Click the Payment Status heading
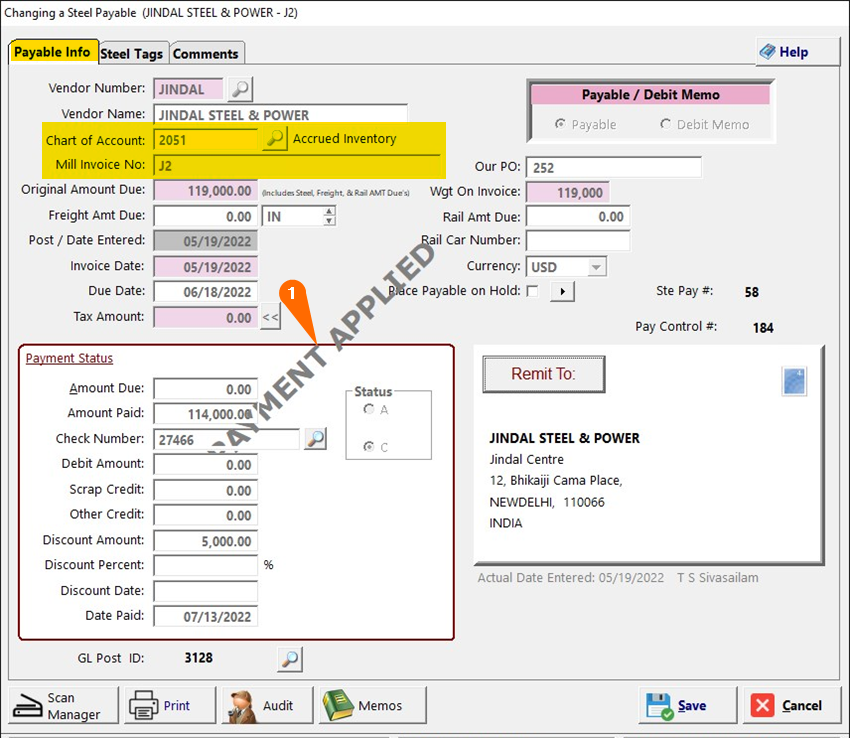The height and width of the screenshot is (738, 850). click(x=69, y=358)
